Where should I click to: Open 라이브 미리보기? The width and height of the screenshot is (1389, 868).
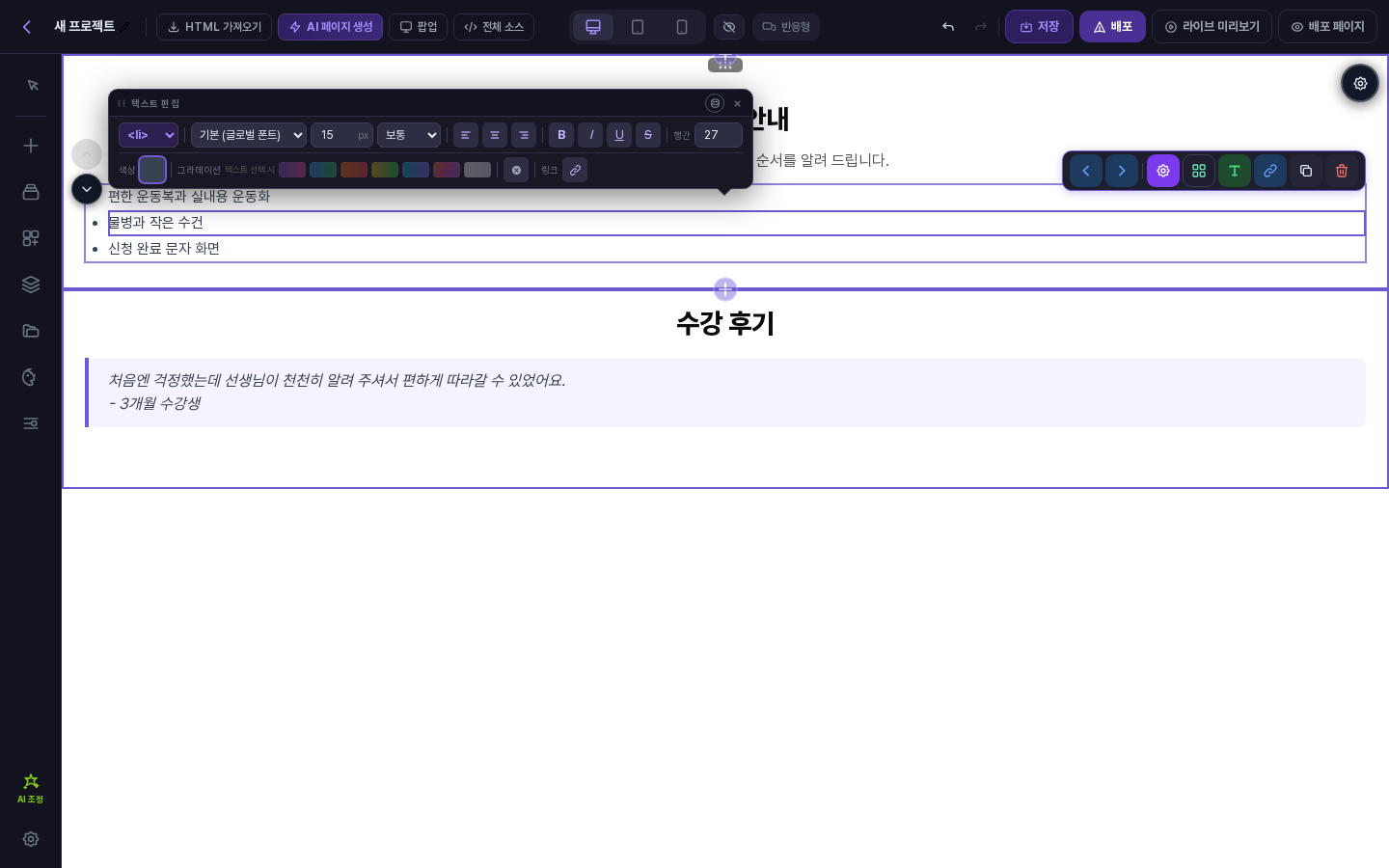(1212, 27)
